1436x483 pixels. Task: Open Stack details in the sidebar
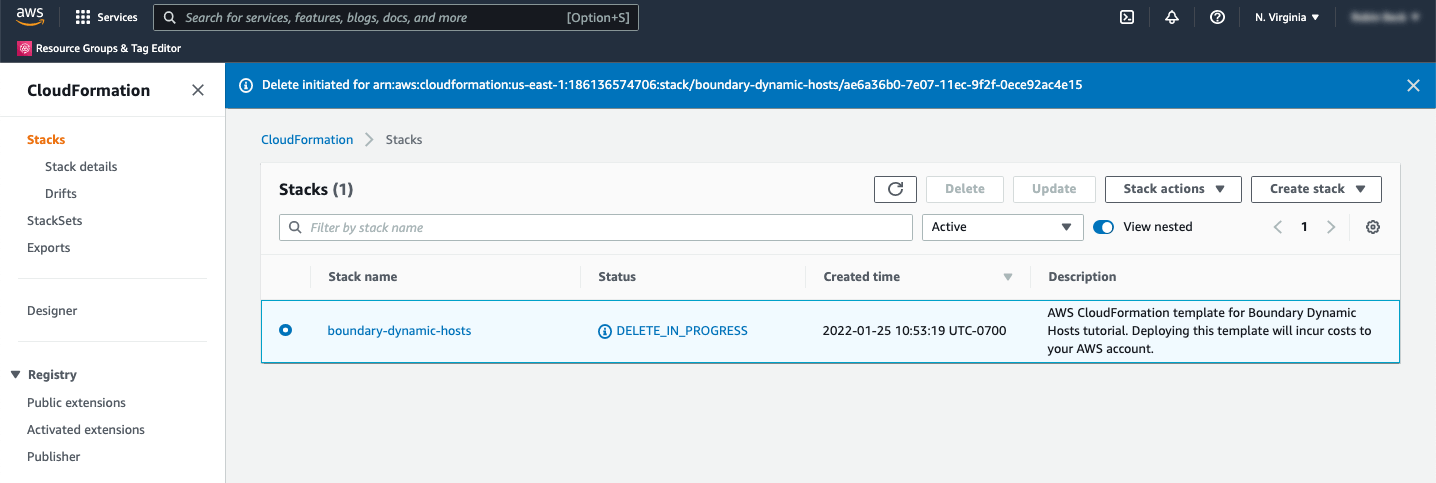pyautogui.click(x=81, y=167)
